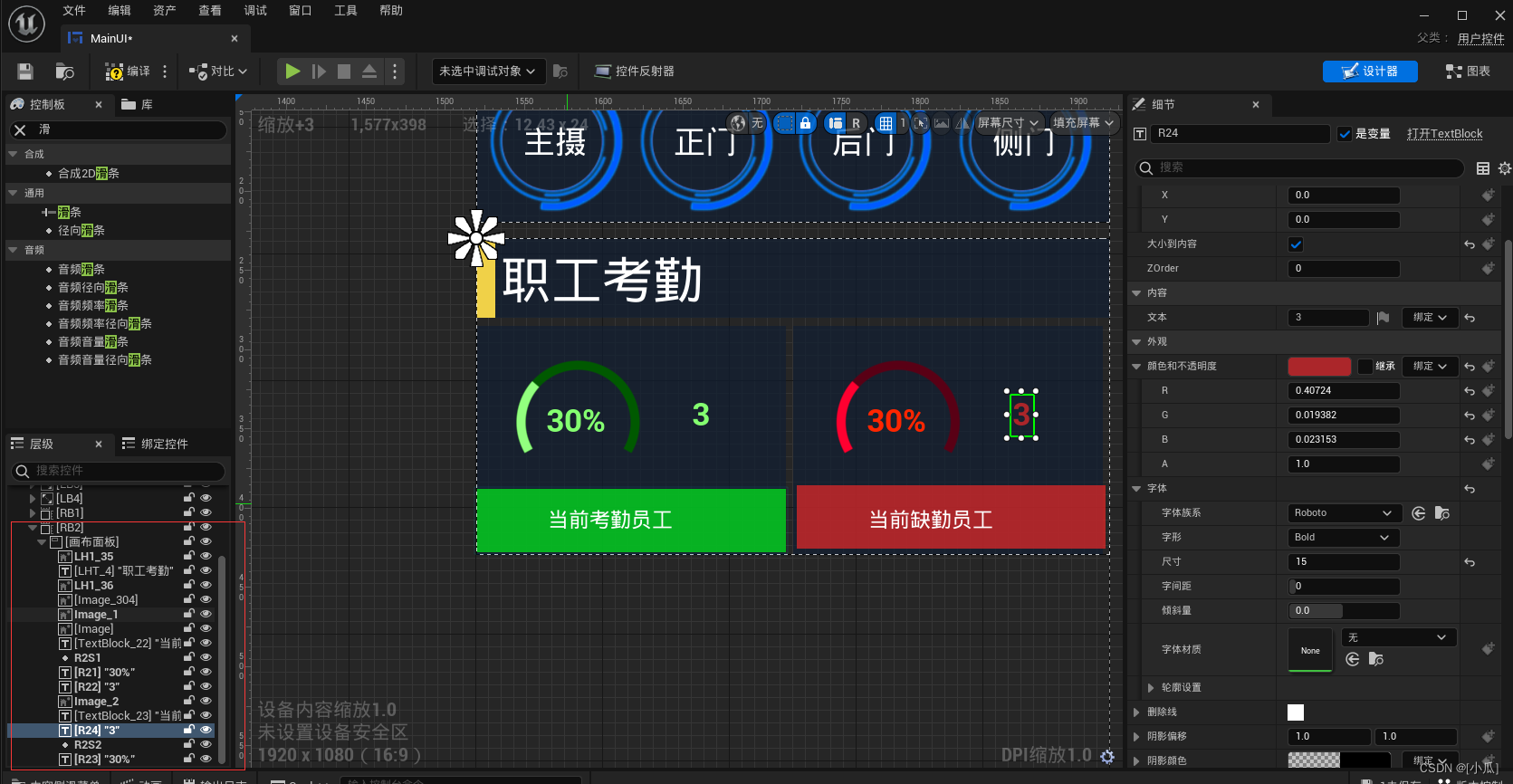Image resolution: width=1513 pixels, height=784 pixels.
Task: Click the eject button in play controls
Action: [369, 72]
